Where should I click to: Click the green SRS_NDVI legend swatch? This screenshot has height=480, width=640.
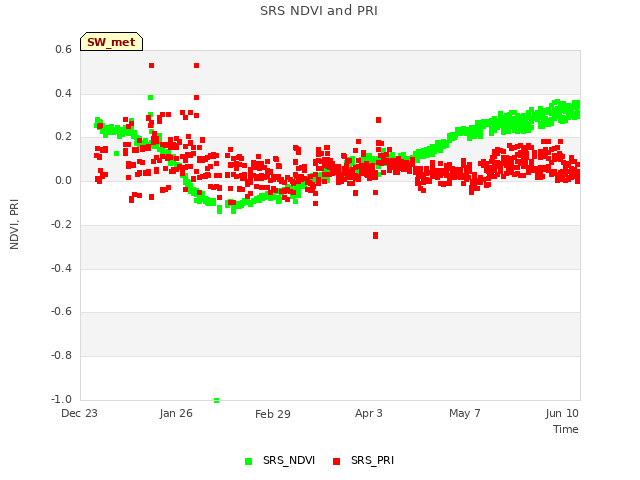click(x=248, y=461)
